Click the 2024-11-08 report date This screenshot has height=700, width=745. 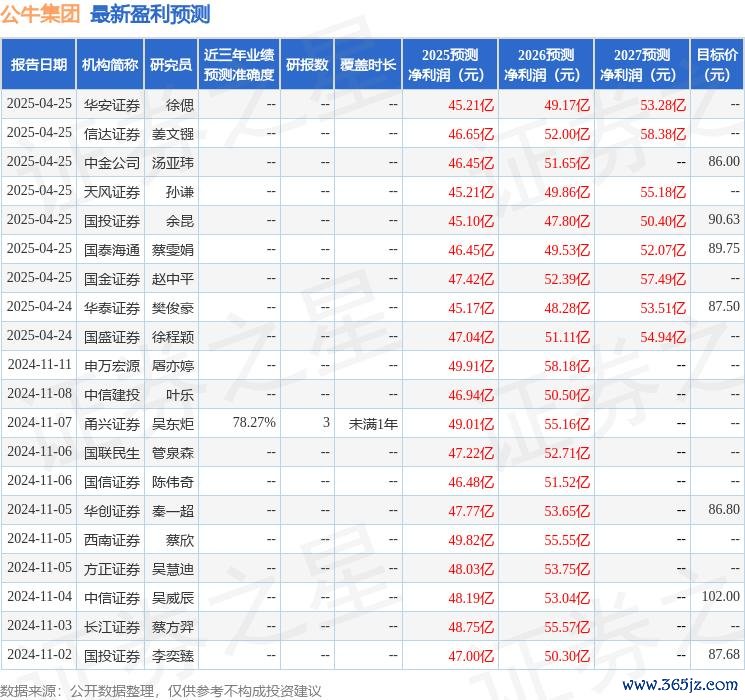(39, 393)
